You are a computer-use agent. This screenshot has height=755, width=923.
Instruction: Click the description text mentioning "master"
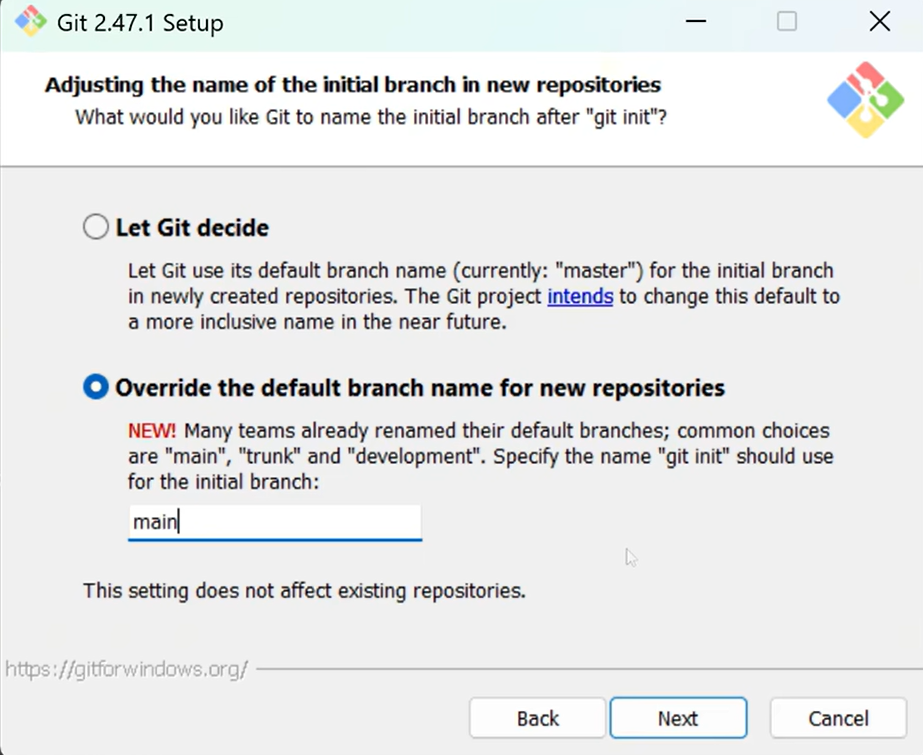click(480, 271)
